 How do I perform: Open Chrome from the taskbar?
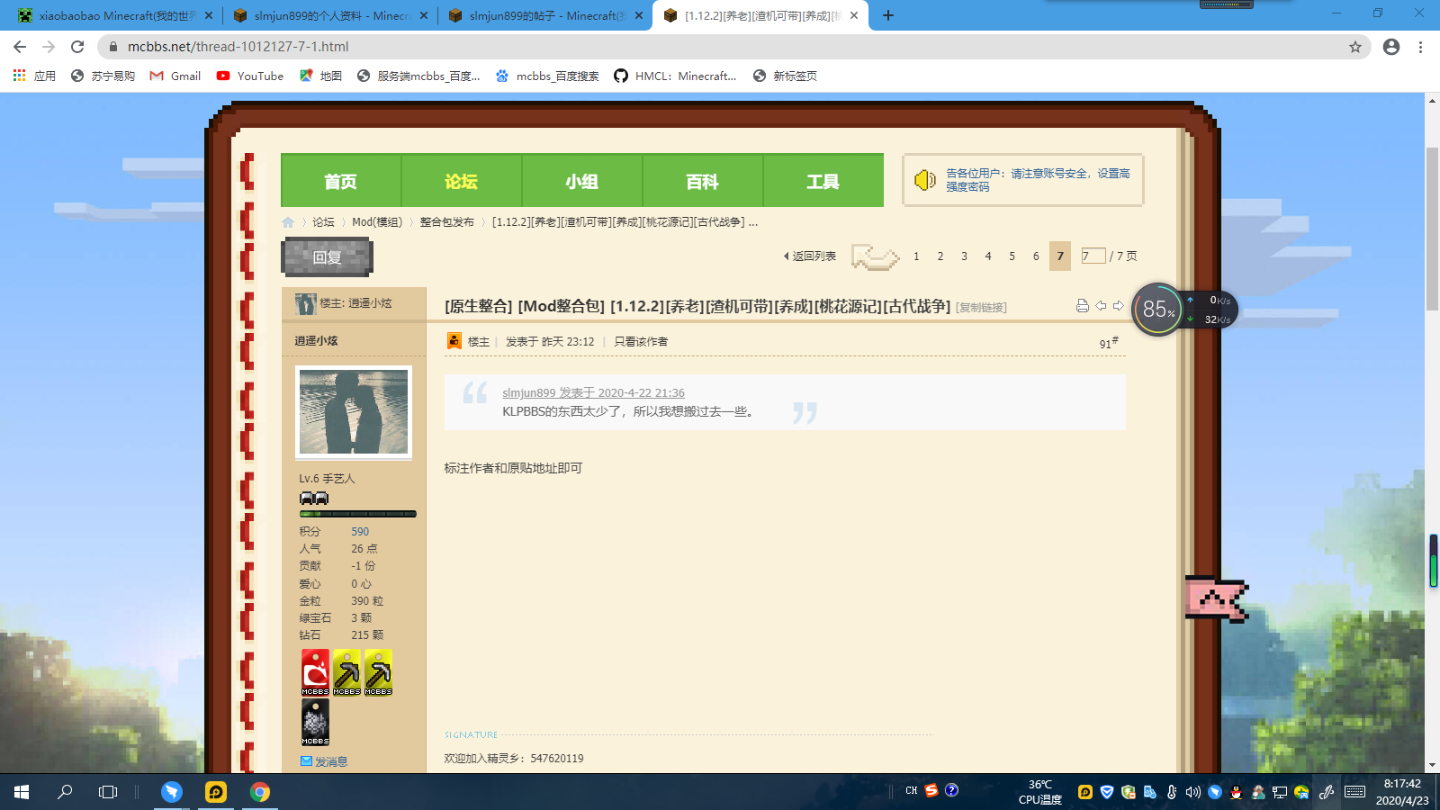(x=260, y=792)
